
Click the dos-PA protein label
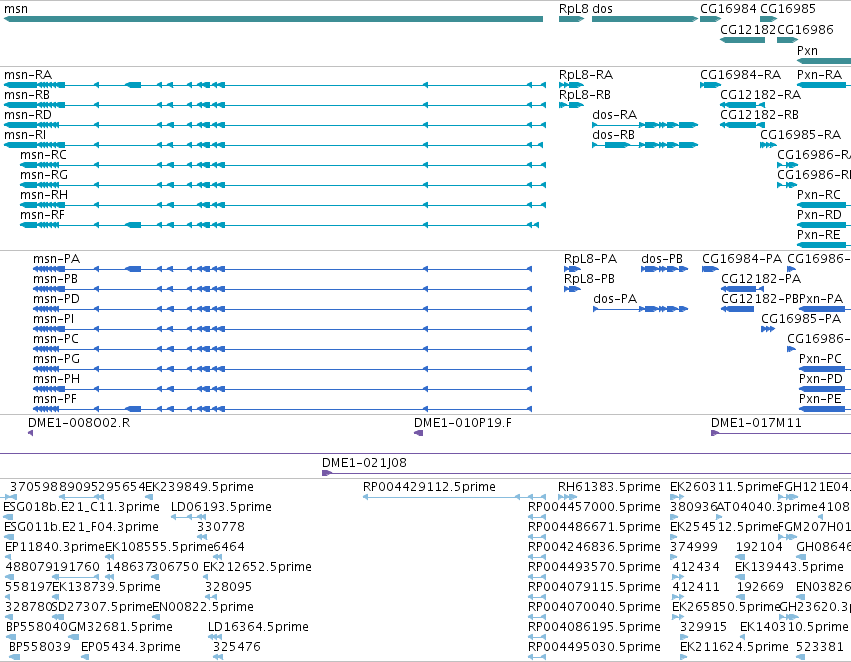tap(615, 300)
